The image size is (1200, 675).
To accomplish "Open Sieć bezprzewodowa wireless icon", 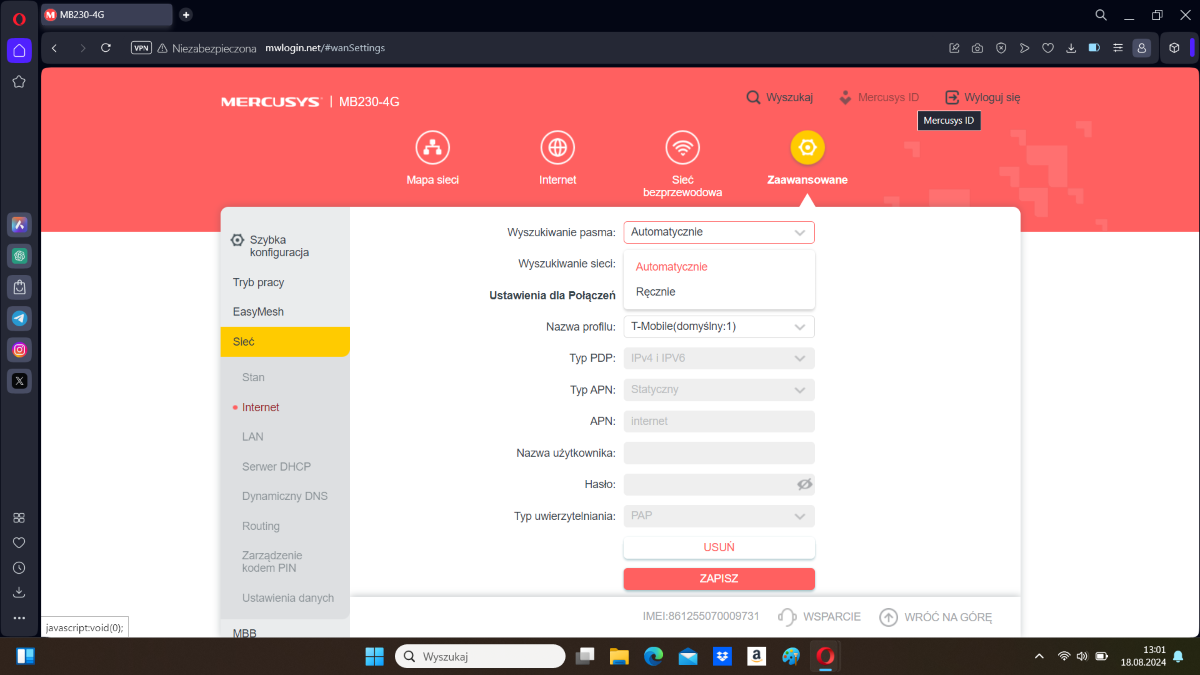I will click(x=683, y=148).
